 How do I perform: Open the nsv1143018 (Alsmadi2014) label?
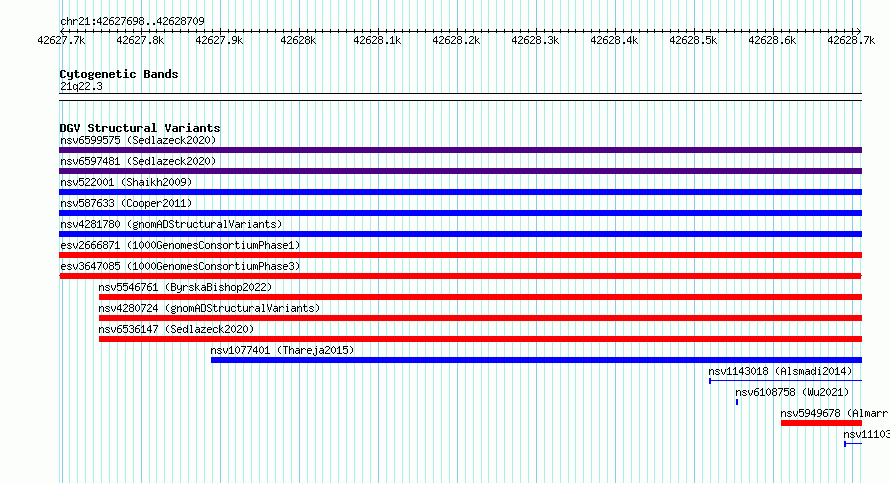(x=780, y=371)
